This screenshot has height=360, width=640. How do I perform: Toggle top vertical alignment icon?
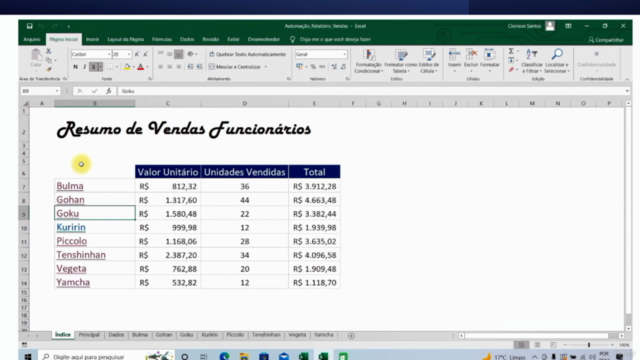160,54
